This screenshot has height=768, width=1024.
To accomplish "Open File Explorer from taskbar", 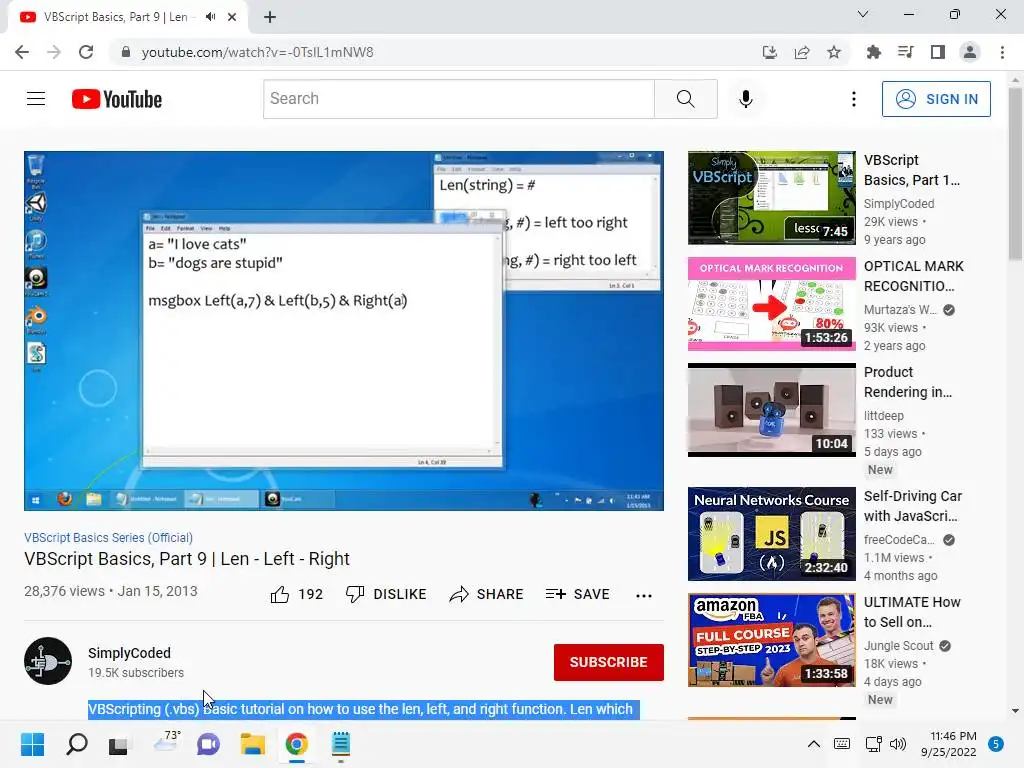I will [x=253, y=744].
